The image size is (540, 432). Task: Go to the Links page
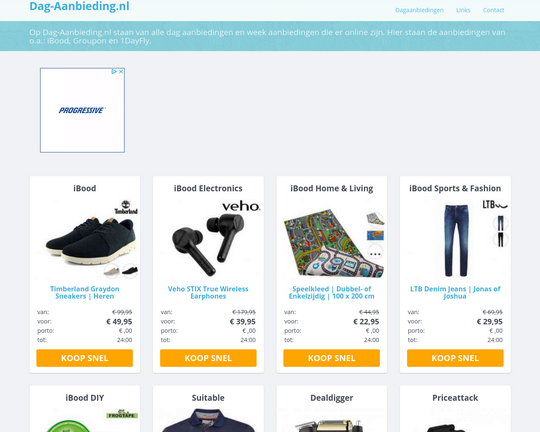(x=463, y=10)
